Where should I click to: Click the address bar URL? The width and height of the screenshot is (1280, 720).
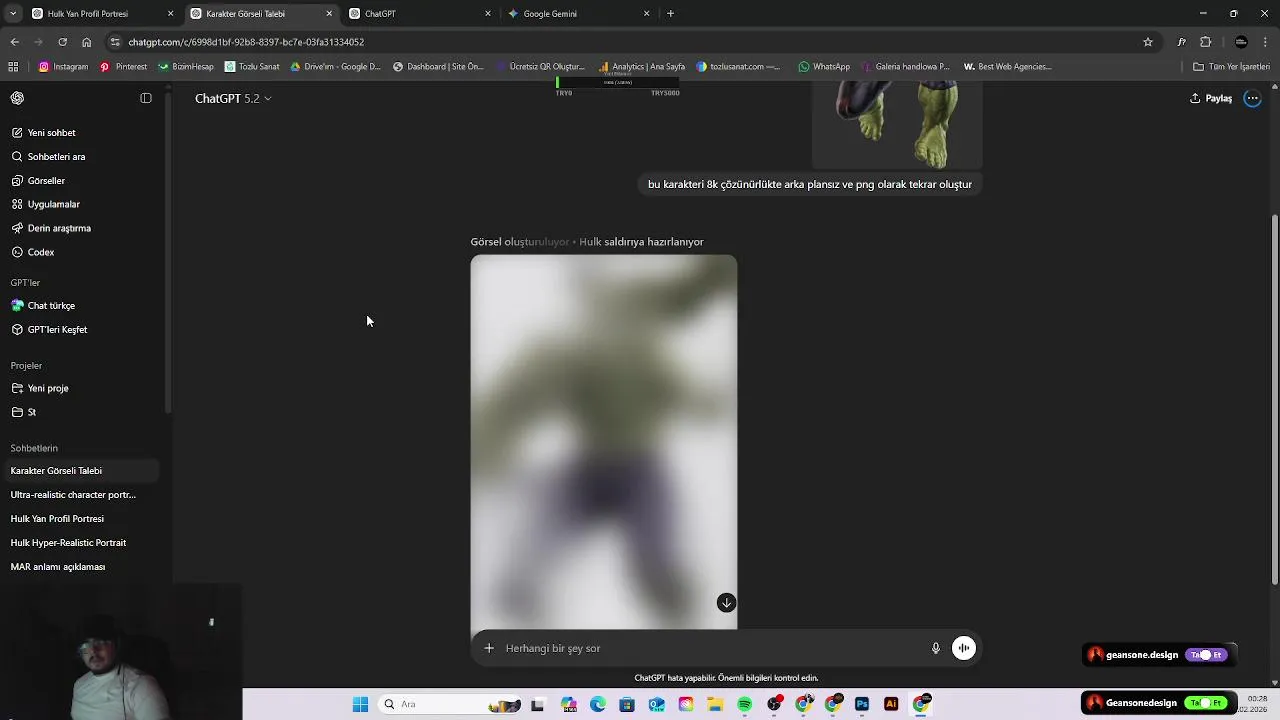pos(246,42)
